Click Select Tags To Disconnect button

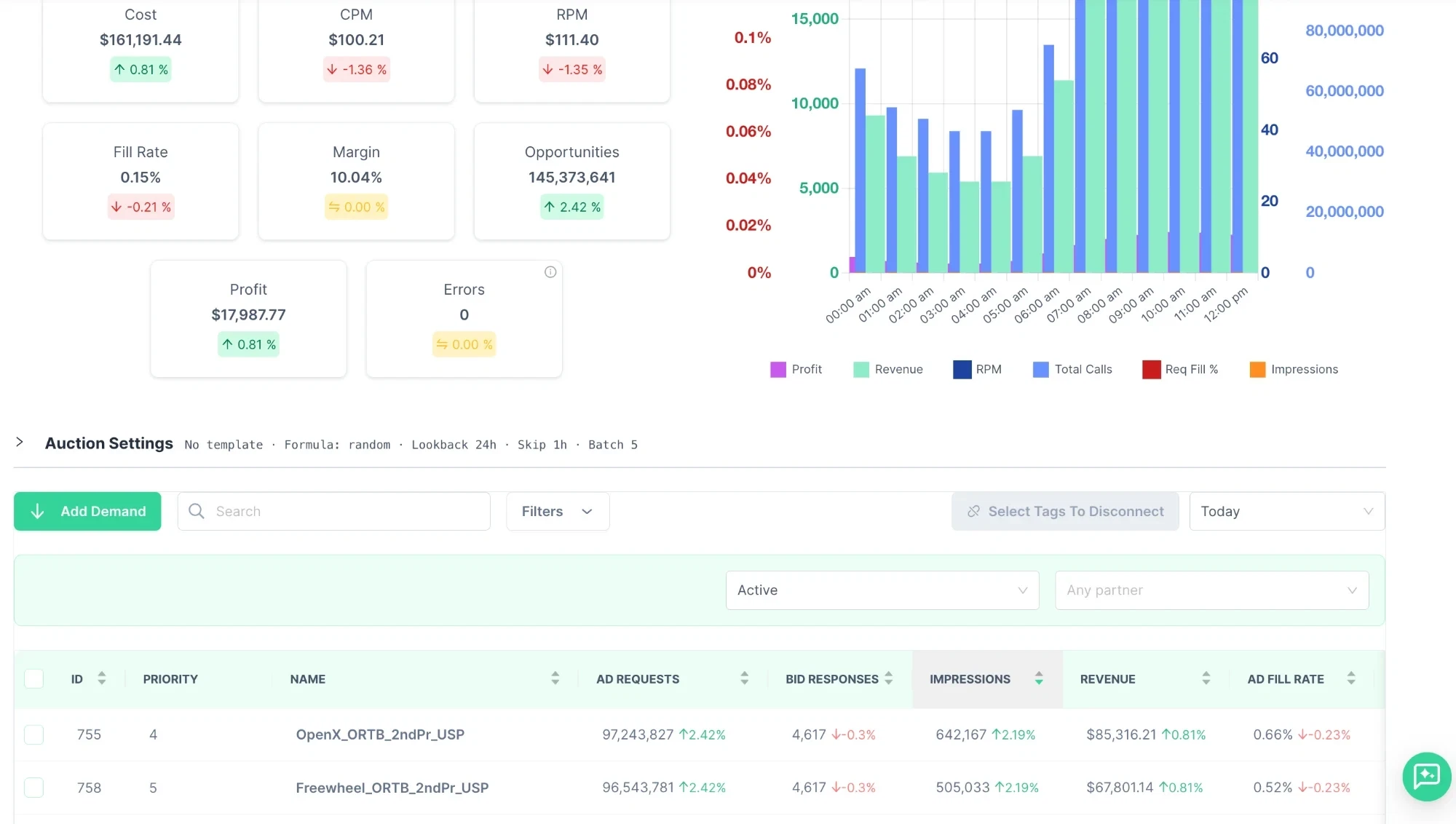click(1065, 512)
